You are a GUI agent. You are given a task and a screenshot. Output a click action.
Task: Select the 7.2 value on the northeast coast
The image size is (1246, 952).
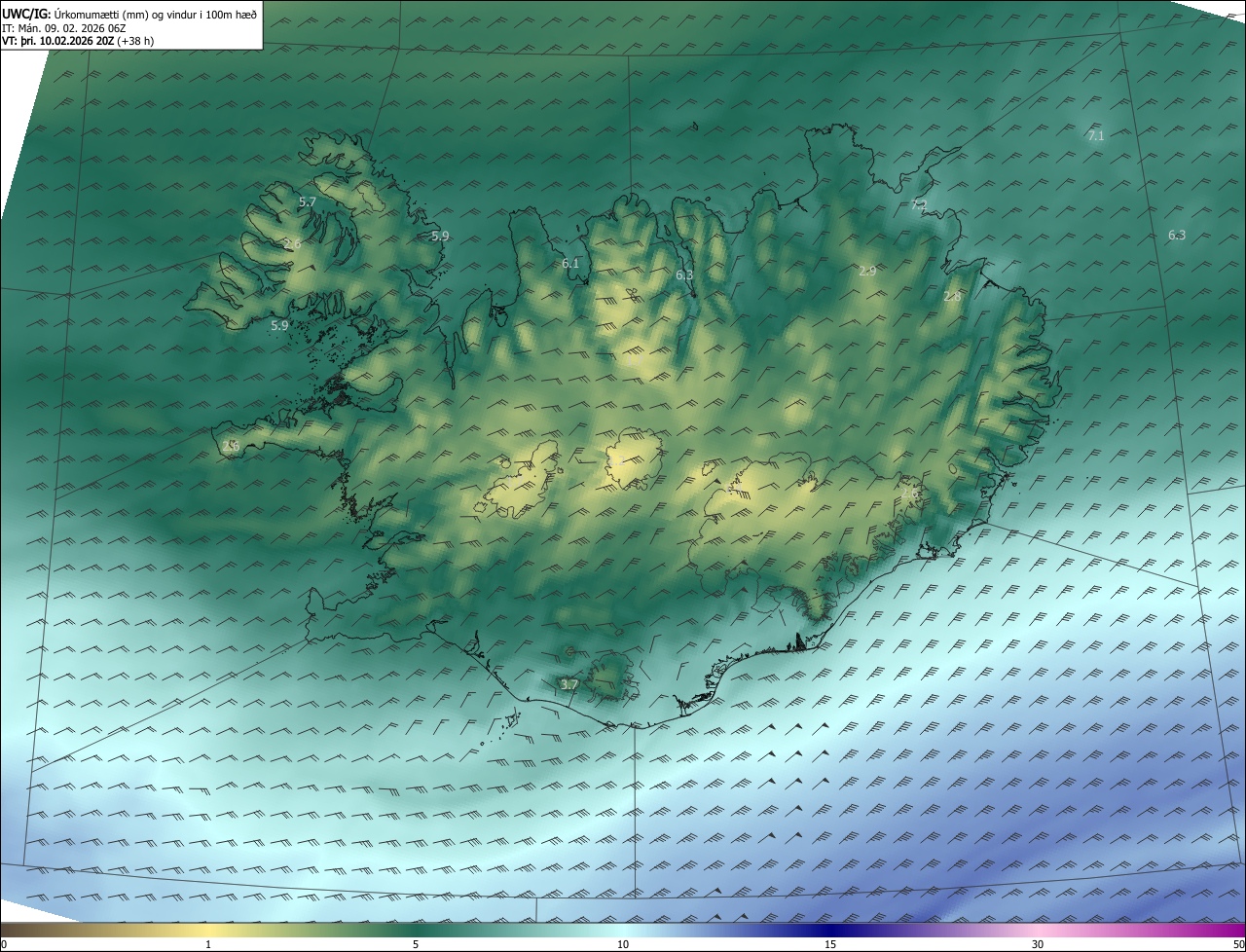click(918, 205)
